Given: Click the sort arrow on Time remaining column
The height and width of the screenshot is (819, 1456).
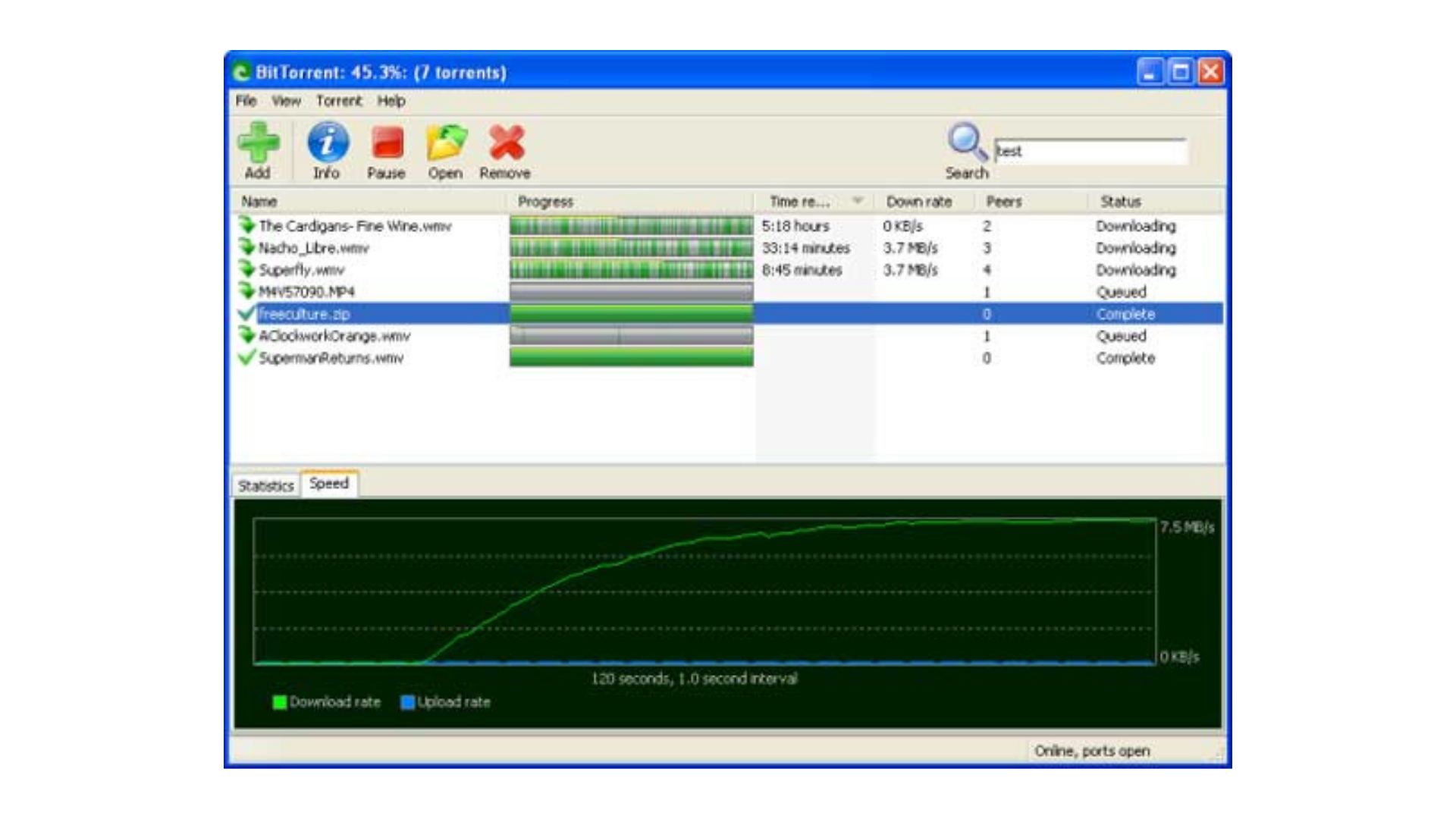Looking at the screenshot, I should (858, 201).
